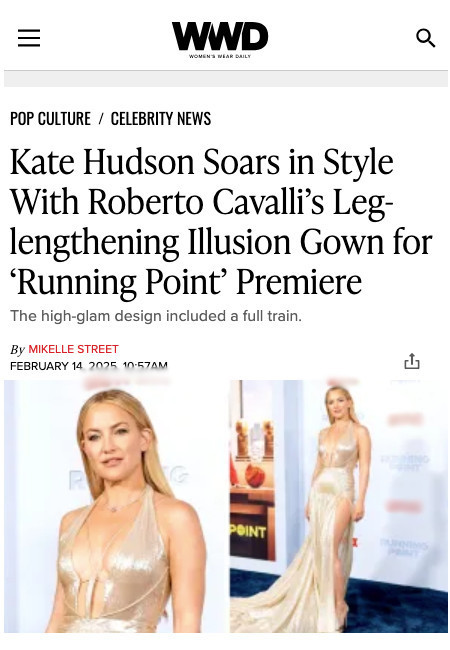Click the italic 'By' label
Screen dimensions: 450x650
(17, 349)
